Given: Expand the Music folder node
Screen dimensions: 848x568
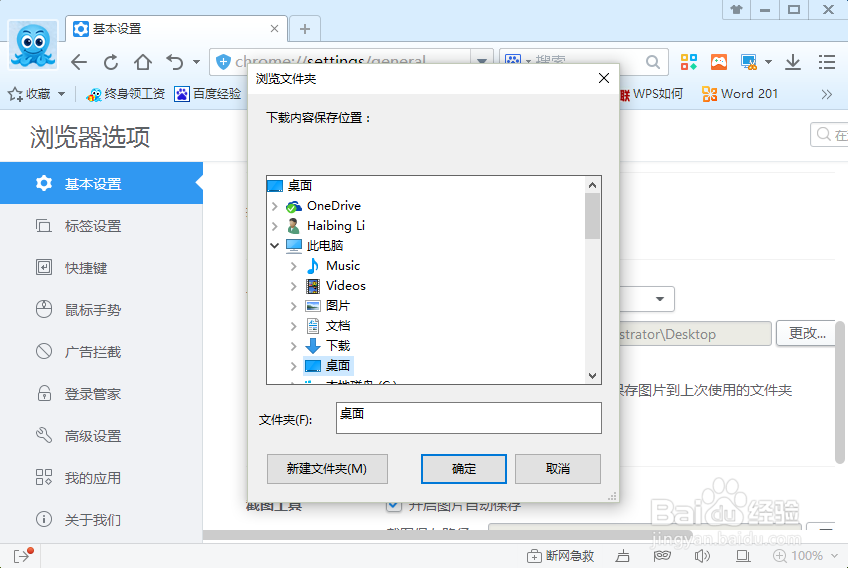Looking at the screenshot, I should click(x=294, y=266).
